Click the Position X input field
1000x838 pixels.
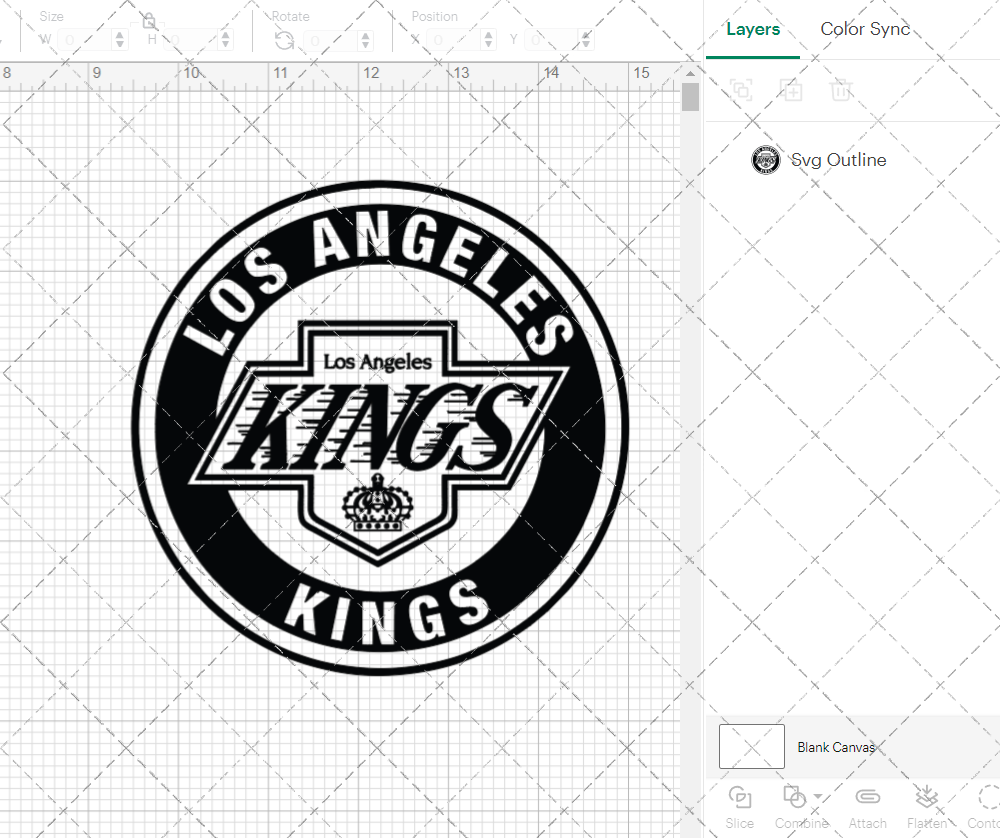(x=454, y=40)
